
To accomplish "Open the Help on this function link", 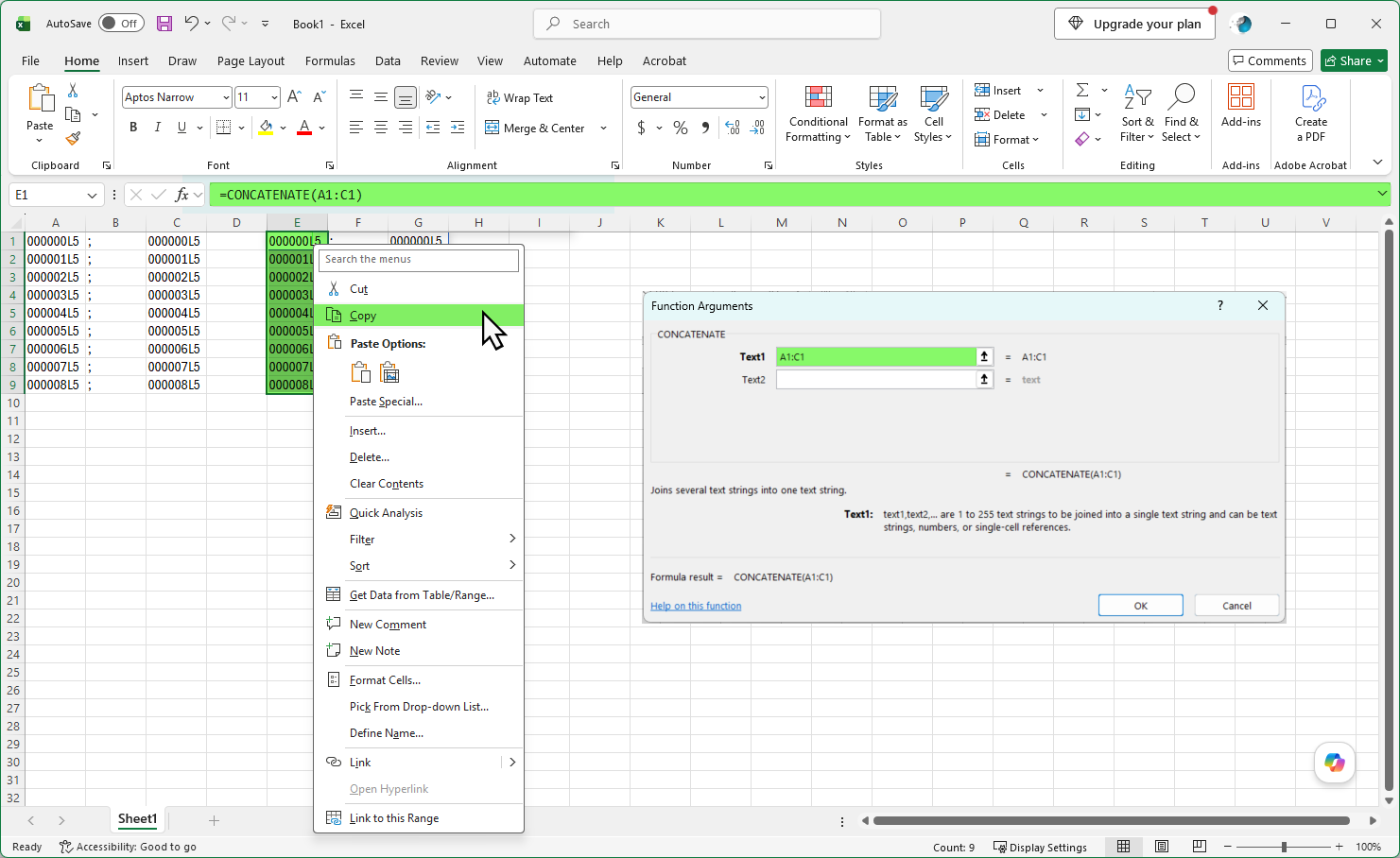I will coord(696,606).
